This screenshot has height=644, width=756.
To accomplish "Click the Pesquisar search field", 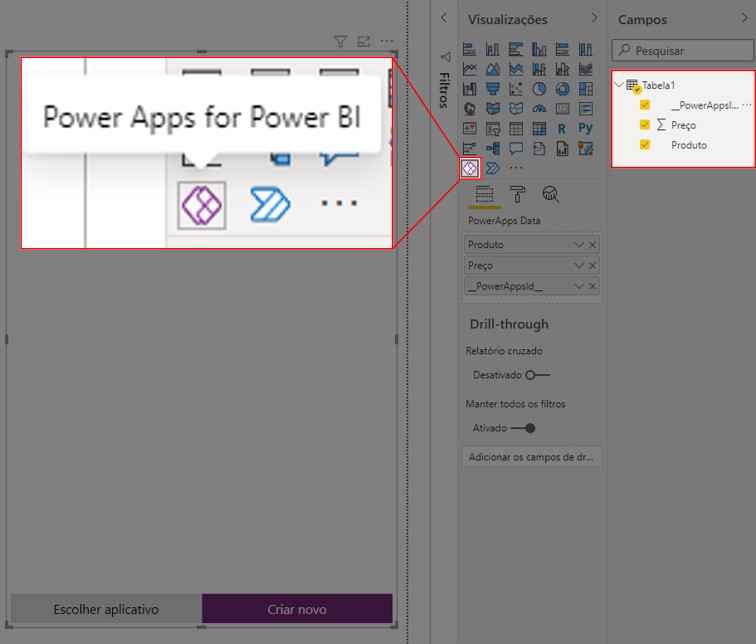I will 683,50.
